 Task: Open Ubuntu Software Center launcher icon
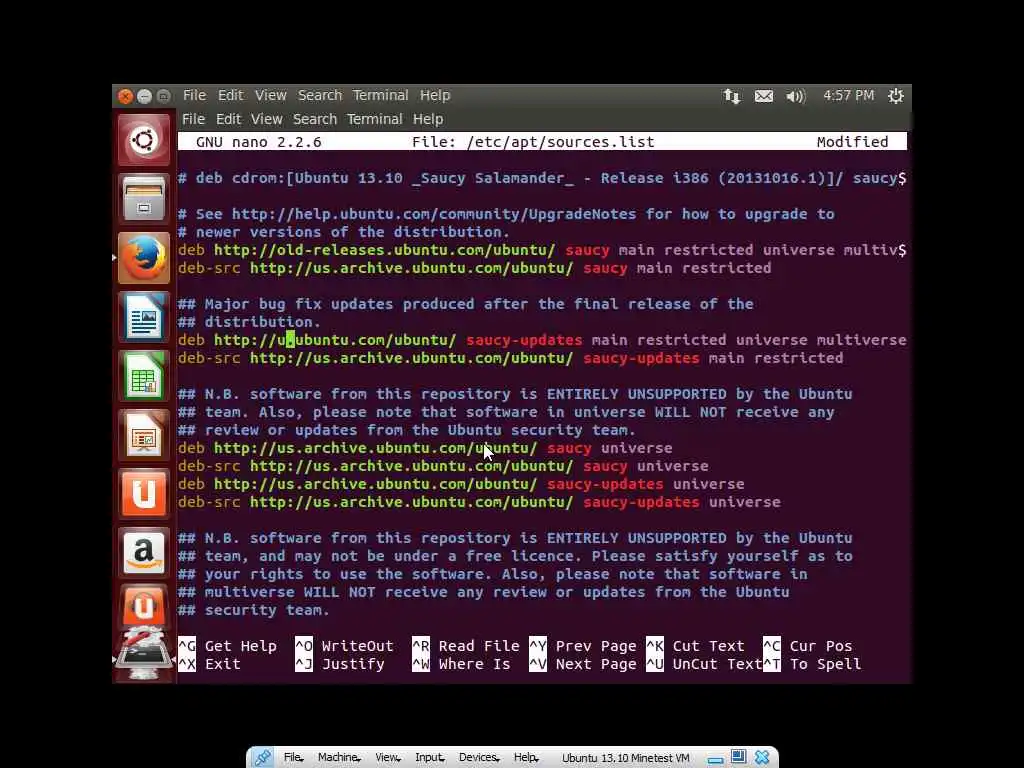pyautogui.click(x=144, y=494)
